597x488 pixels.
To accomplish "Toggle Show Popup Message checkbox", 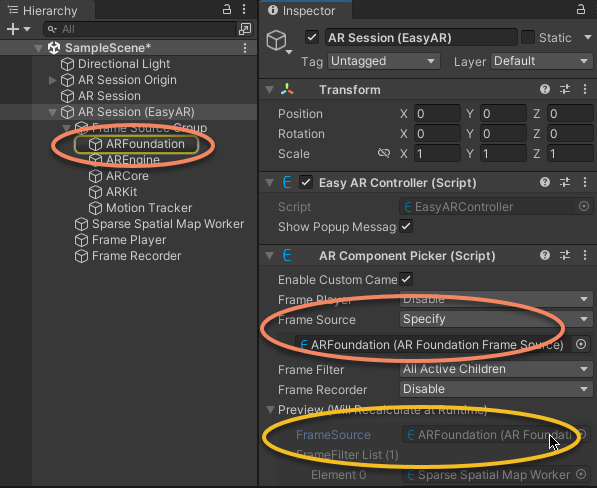I will pyautogui.click(x=406, y=226).
